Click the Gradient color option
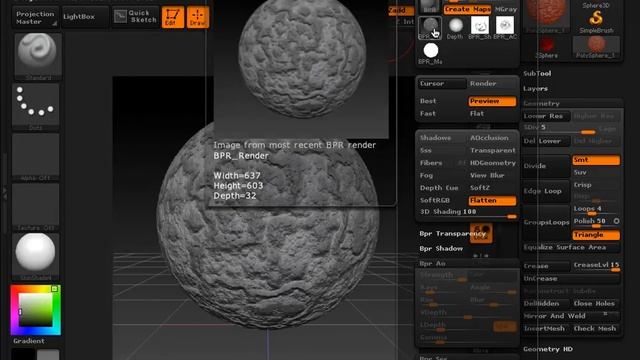 [29, 341]
